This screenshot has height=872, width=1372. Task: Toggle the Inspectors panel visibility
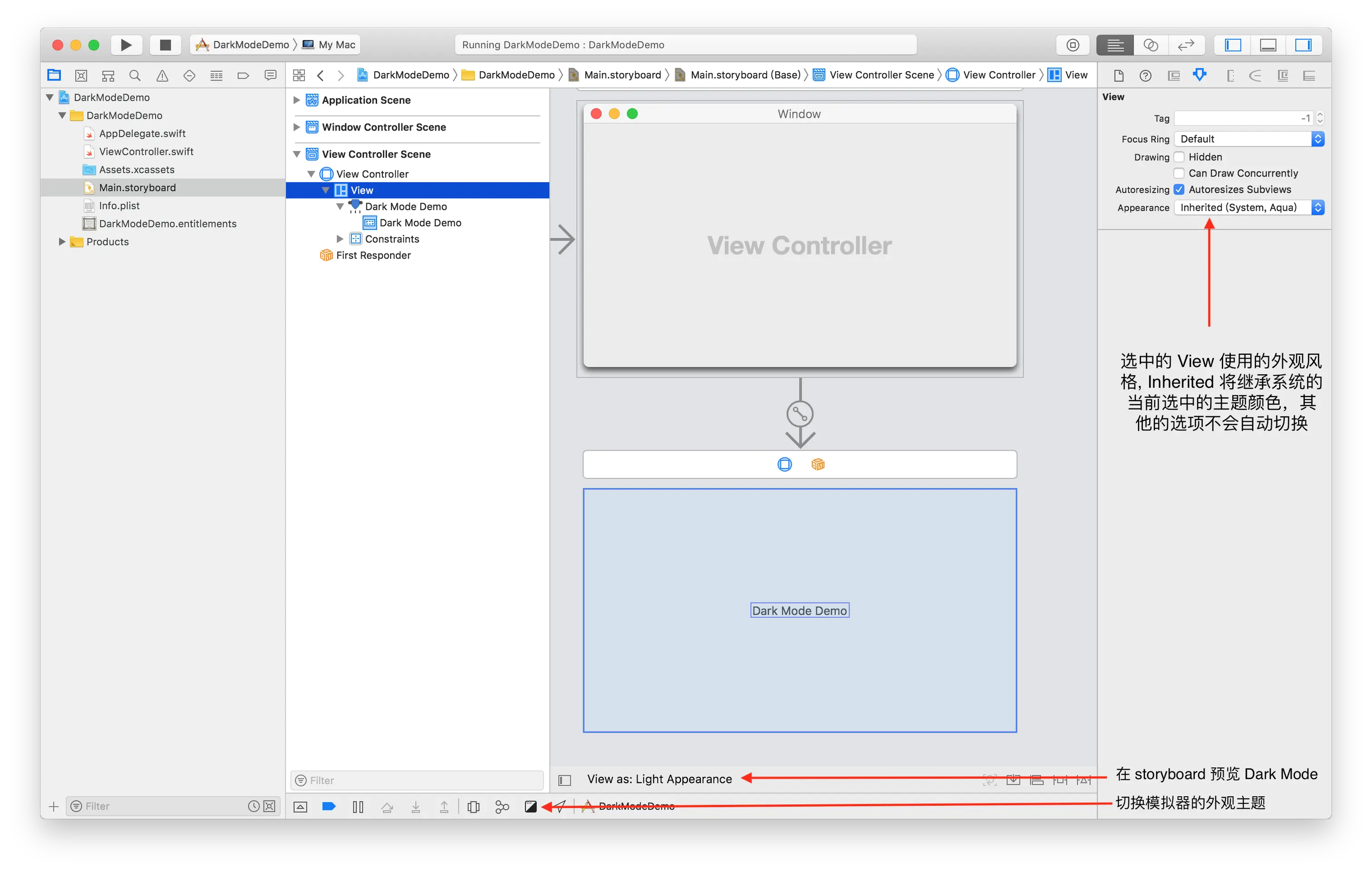(x=1303, y=44)
